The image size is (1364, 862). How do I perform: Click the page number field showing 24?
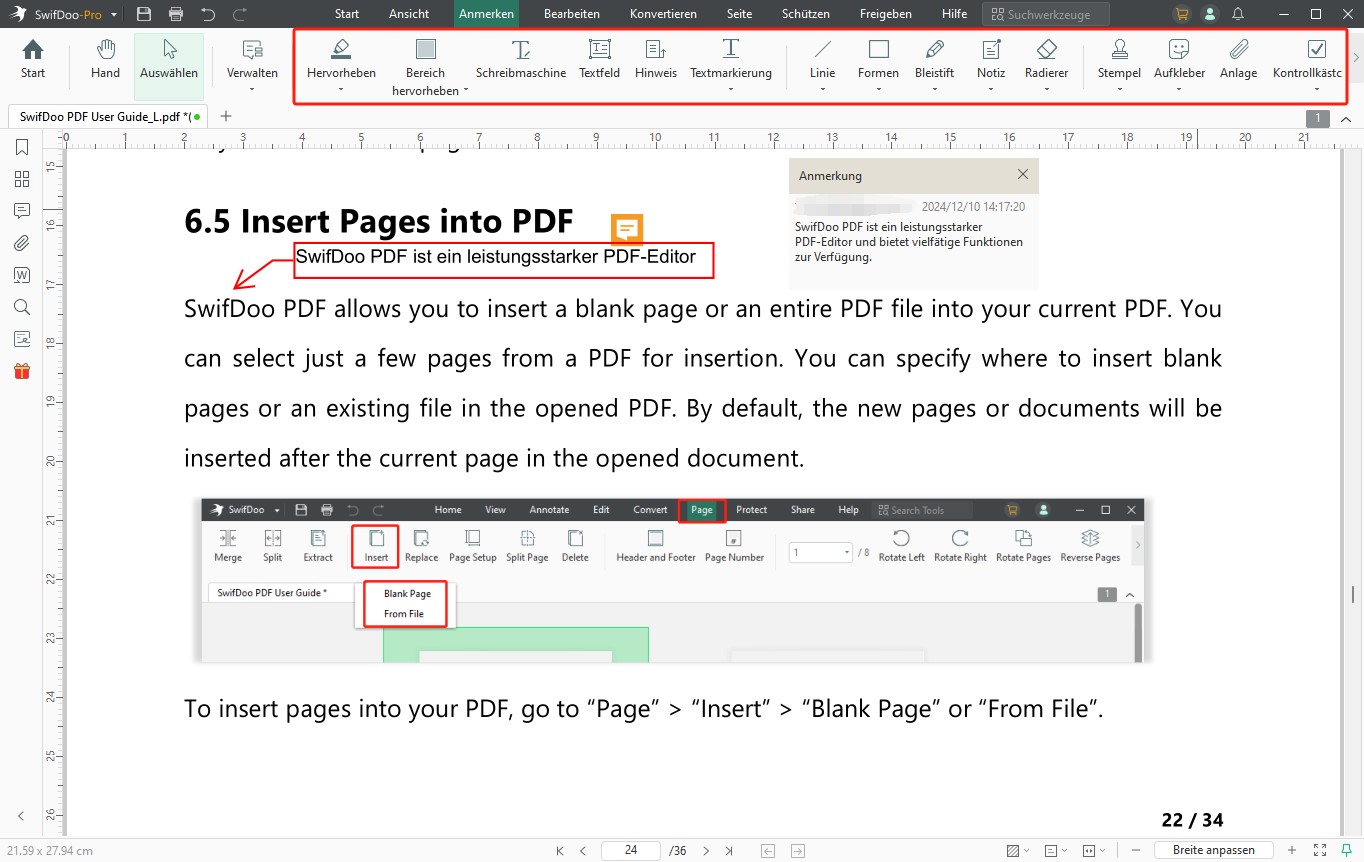(x=630, y=851)
